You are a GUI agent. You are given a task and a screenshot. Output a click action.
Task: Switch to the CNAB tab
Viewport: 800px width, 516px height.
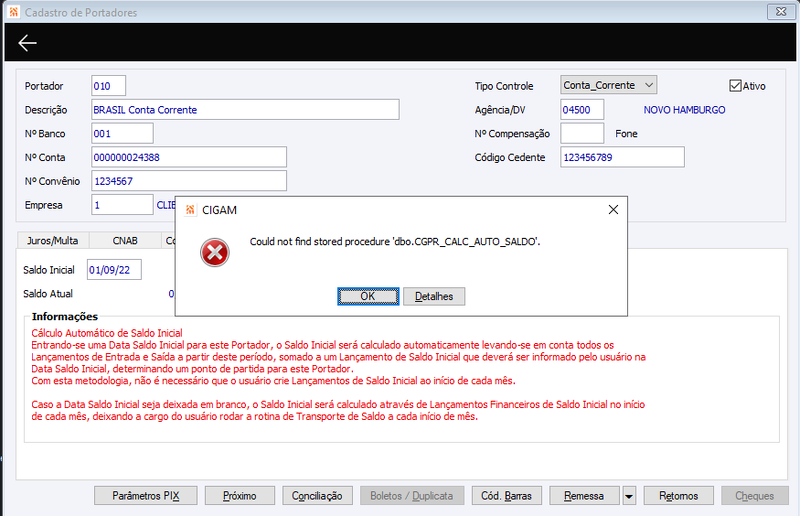[x=125, y=240]
